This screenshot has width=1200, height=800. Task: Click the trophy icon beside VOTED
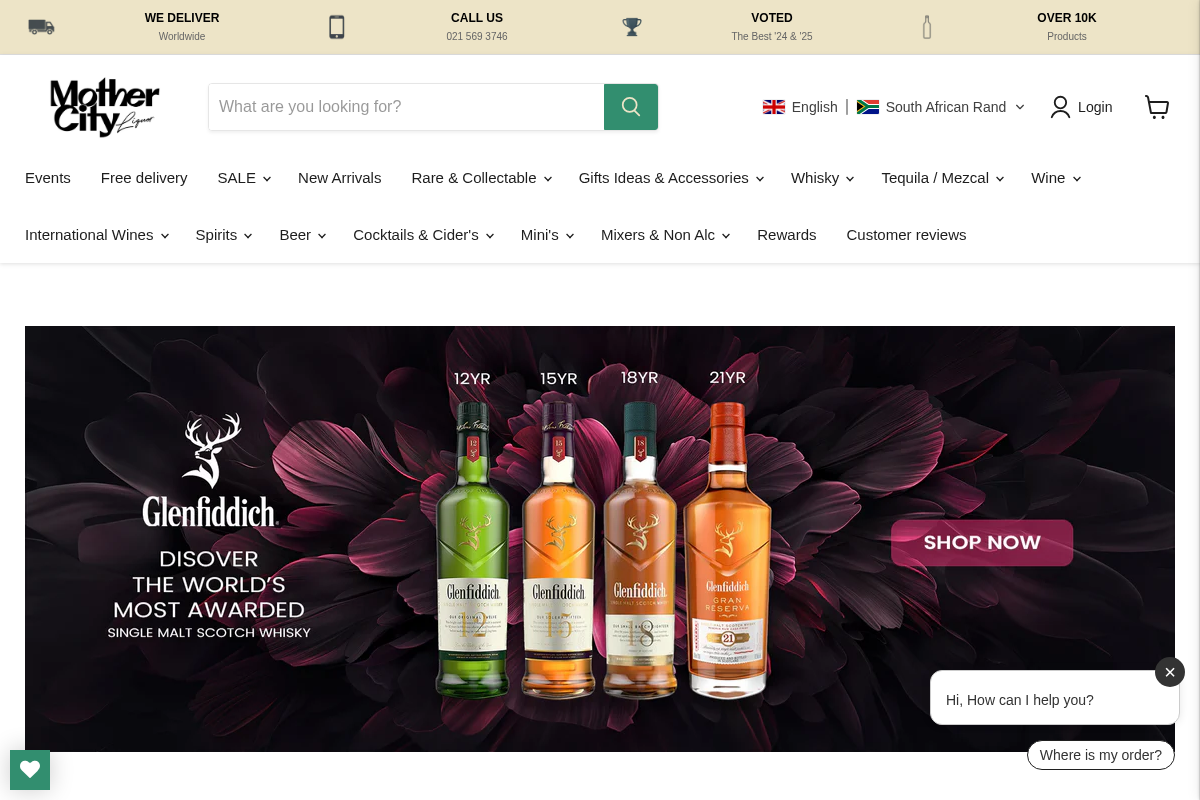631,27
